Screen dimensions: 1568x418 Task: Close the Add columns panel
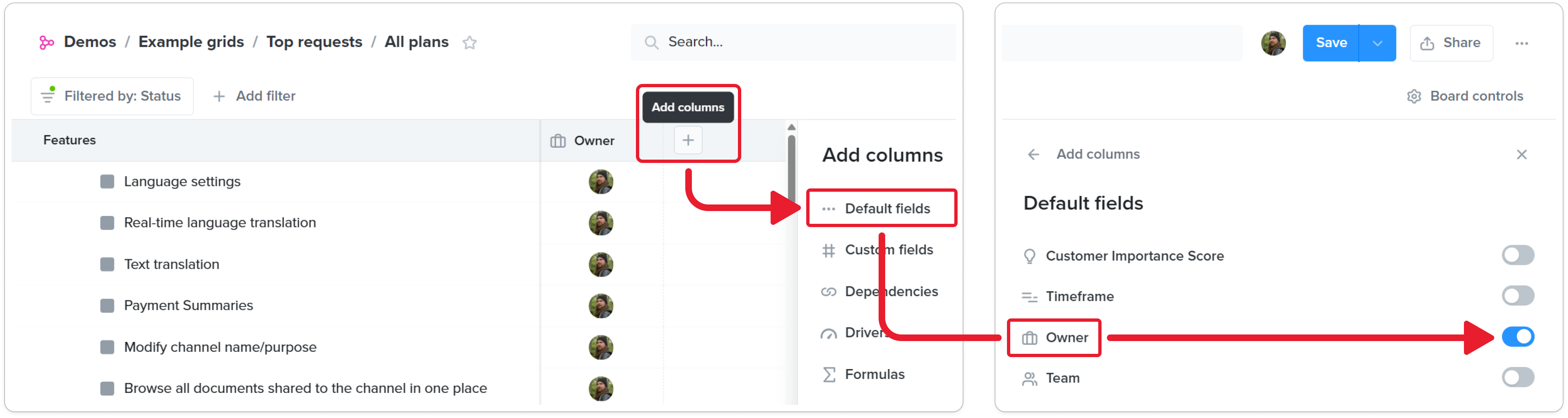tap(1521, 155)
